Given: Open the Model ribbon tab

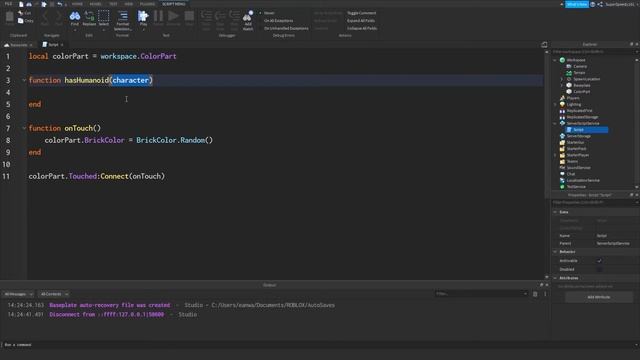Looking at the screenshot, I should point(95,4).
